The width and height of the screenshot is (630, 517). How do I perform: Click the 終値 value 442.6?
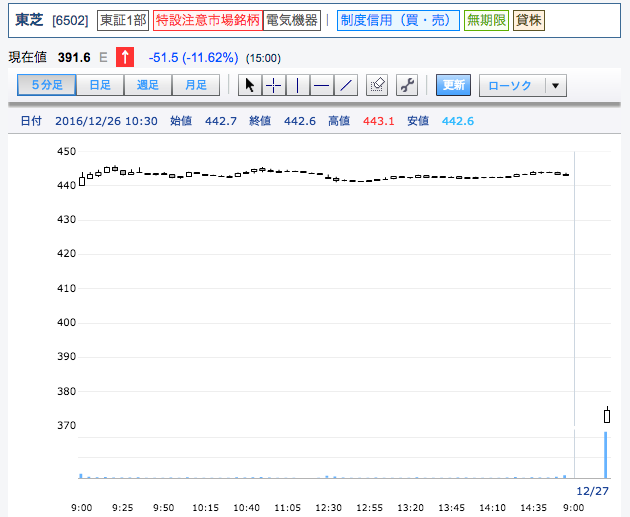pos(300,121)
